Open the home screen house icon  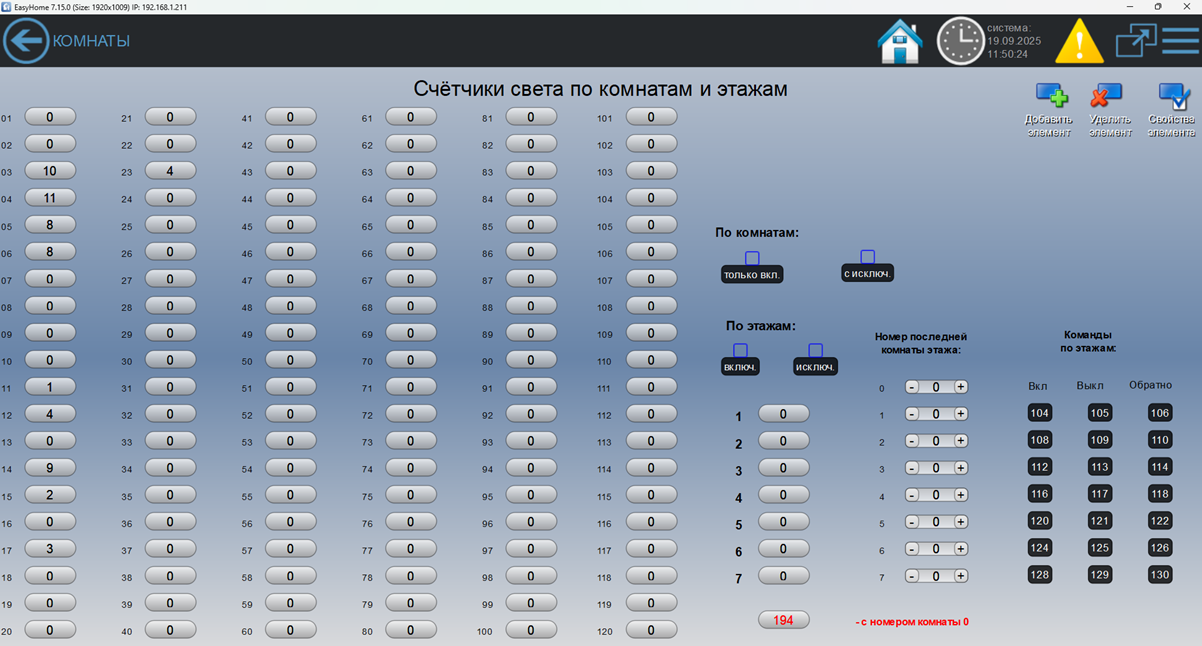tap(899, 41)
